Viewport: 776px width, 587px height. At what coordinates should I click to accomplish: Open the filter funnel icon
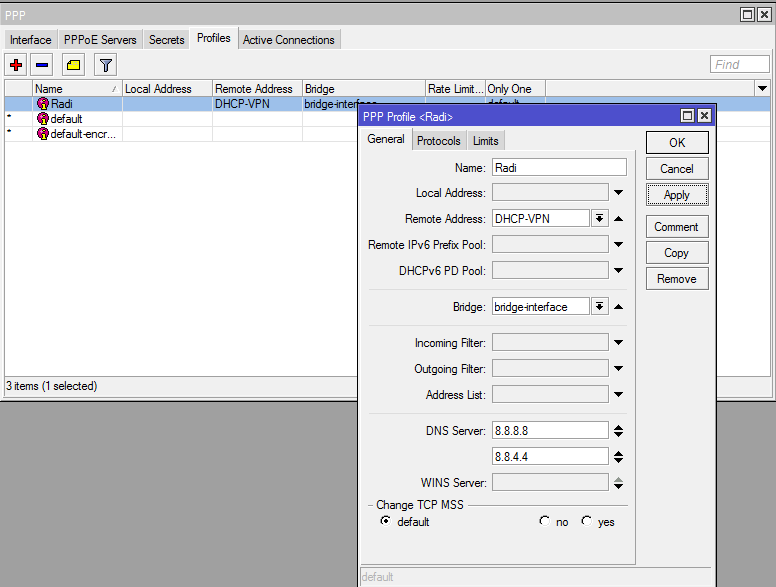tap(105, 65)
